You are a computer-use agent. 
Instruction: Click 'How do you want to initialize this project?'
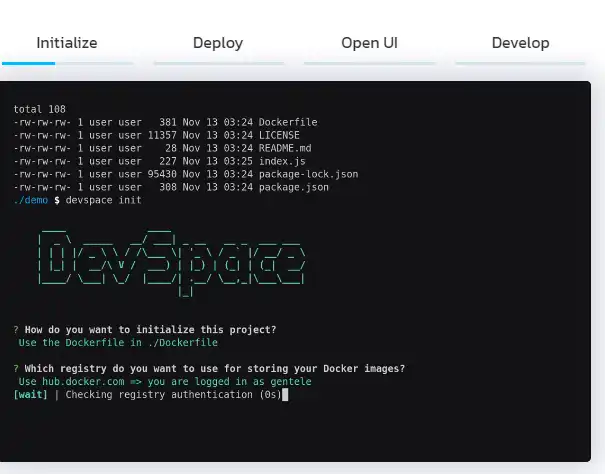150,330
